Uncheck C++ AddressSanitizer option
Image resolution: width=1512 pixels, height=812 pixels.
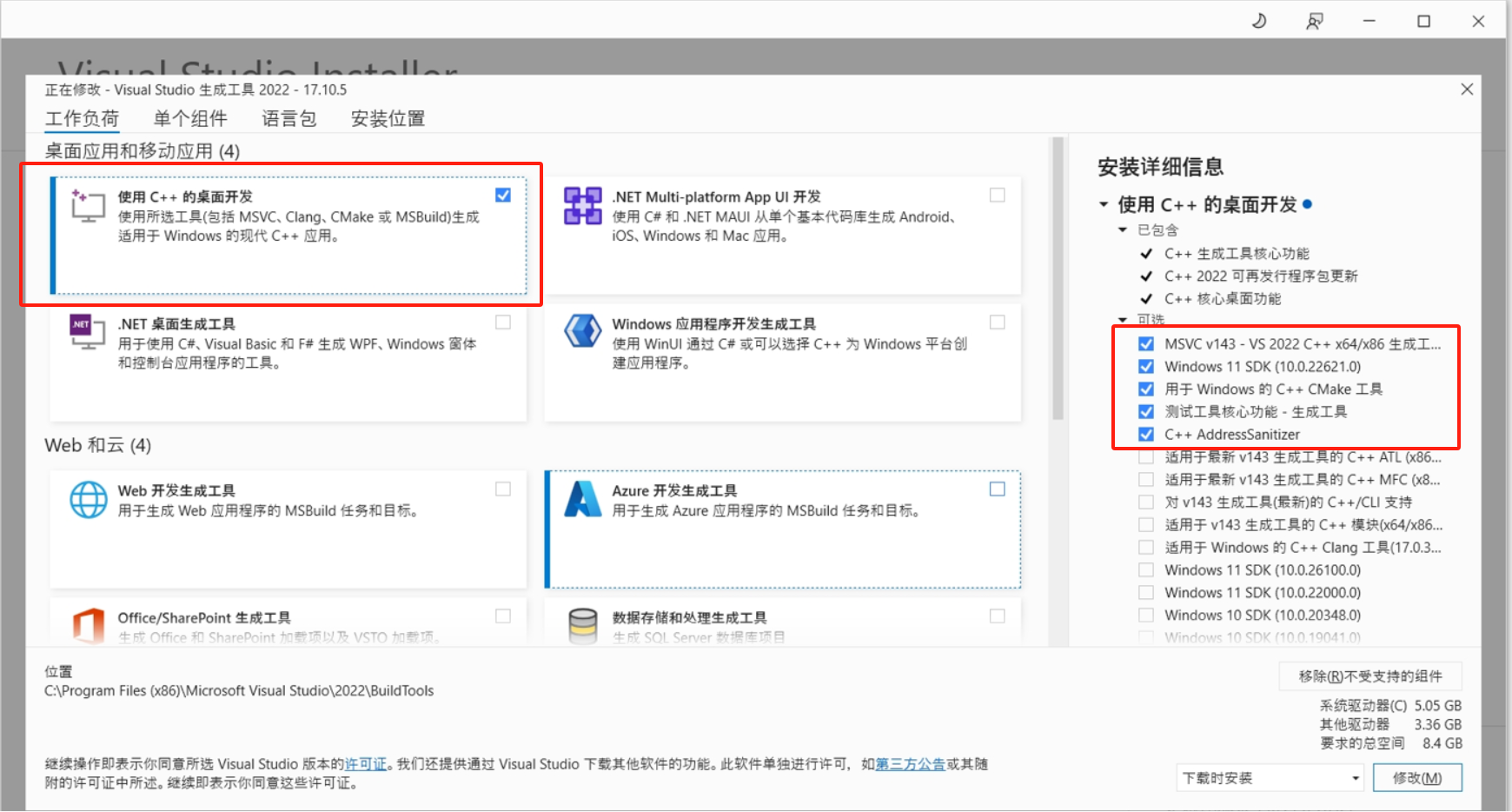tap(1146, 434)
